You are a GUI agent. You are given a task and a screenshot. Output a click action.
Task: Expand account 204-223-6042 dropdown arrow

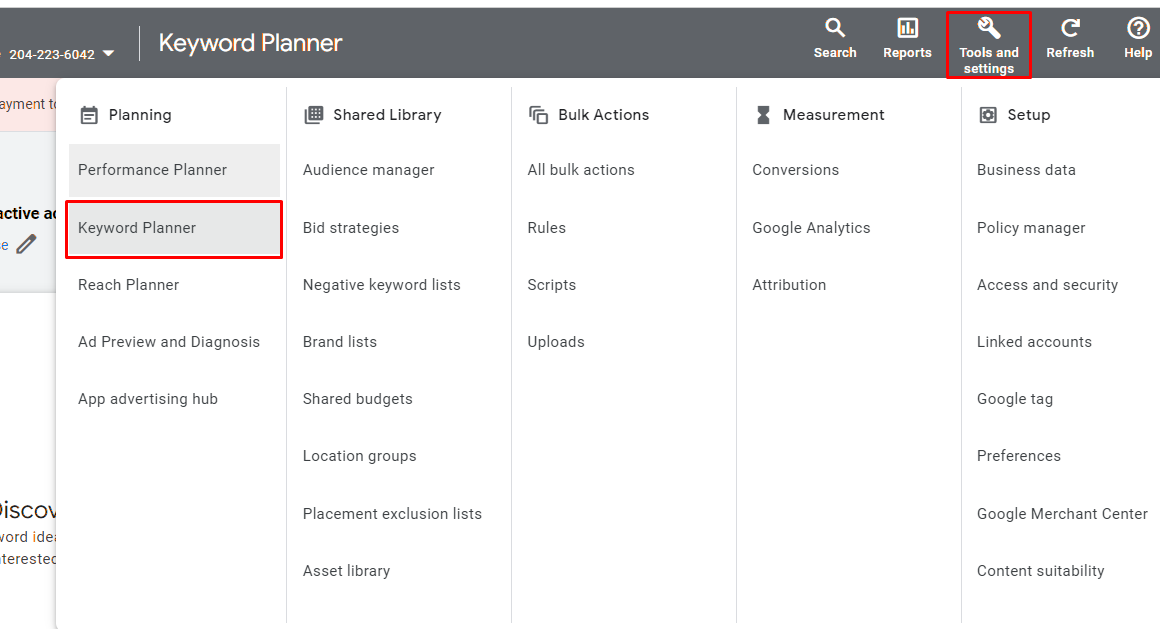[x=109, y=54]
